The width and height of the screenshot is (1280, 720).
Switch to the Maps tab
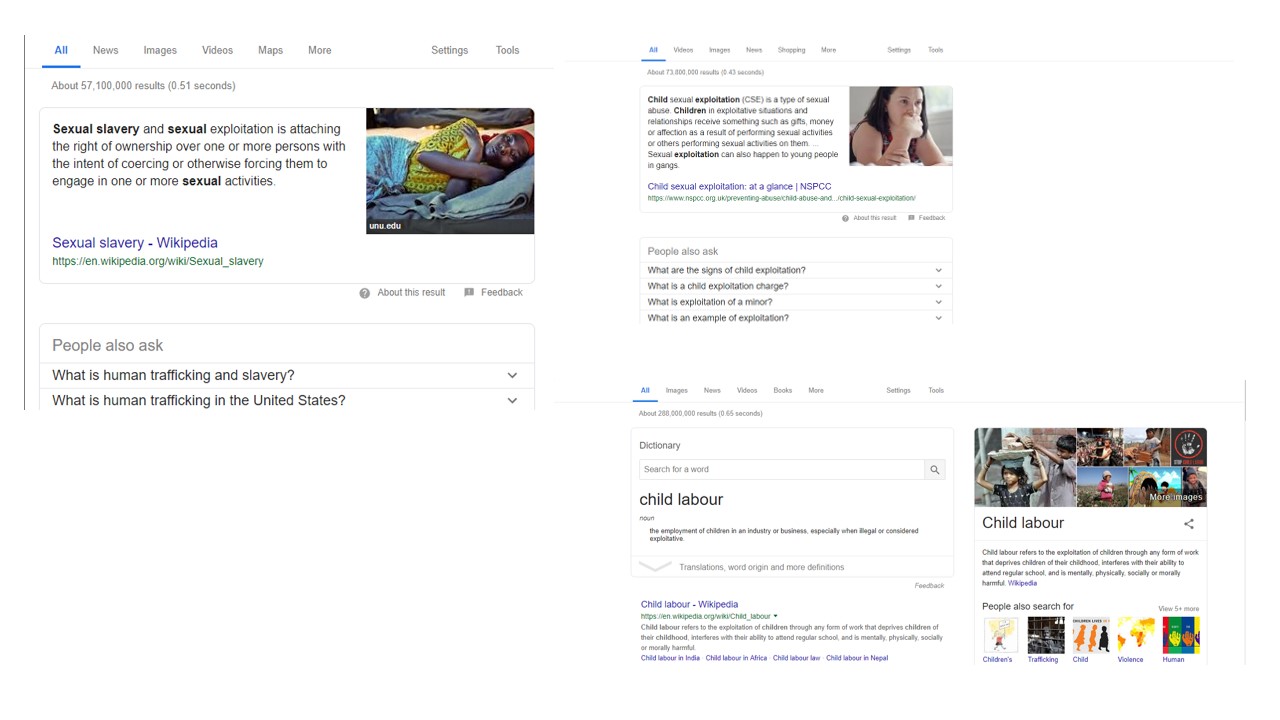pyautogui.click(x=270, y=50)
